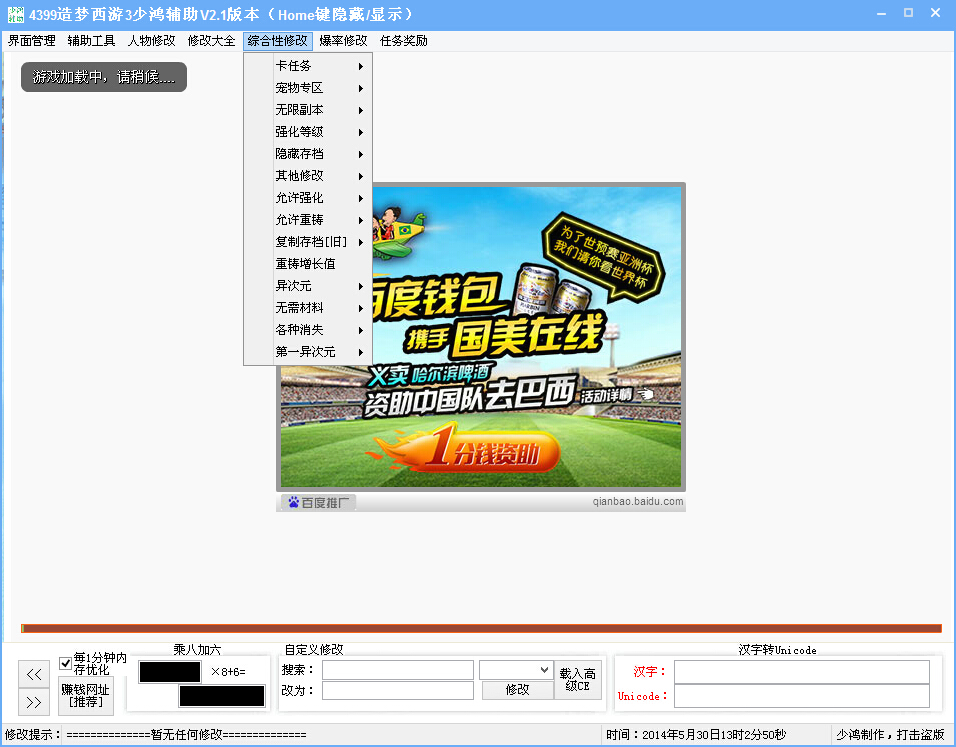Click the 活动详情 link in the ad
The height and width of the screenshot is (747, 956).
click(x=616, y=396)
